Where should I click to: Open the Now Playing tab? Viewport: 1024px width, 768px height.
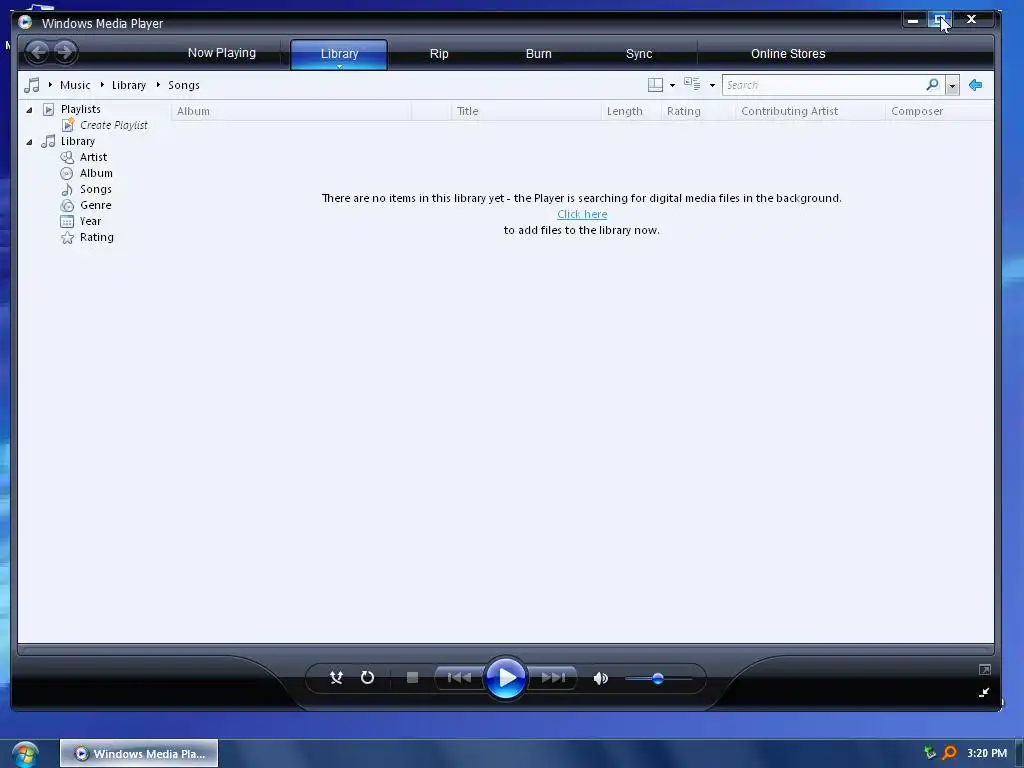(222, 53)
